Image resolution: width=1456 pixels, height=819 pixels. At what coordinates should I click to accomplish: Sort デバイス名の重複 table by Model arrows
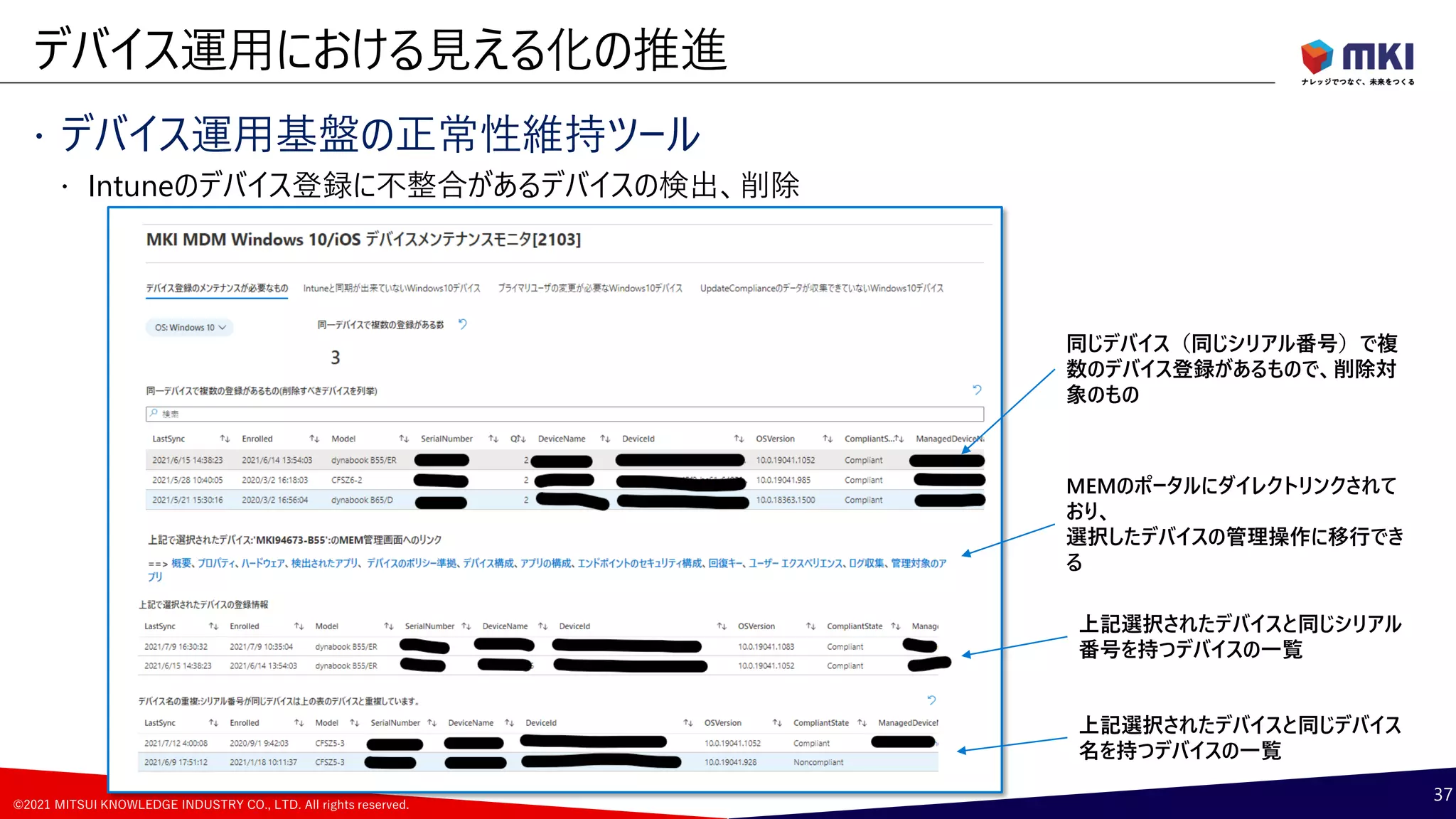354,723
